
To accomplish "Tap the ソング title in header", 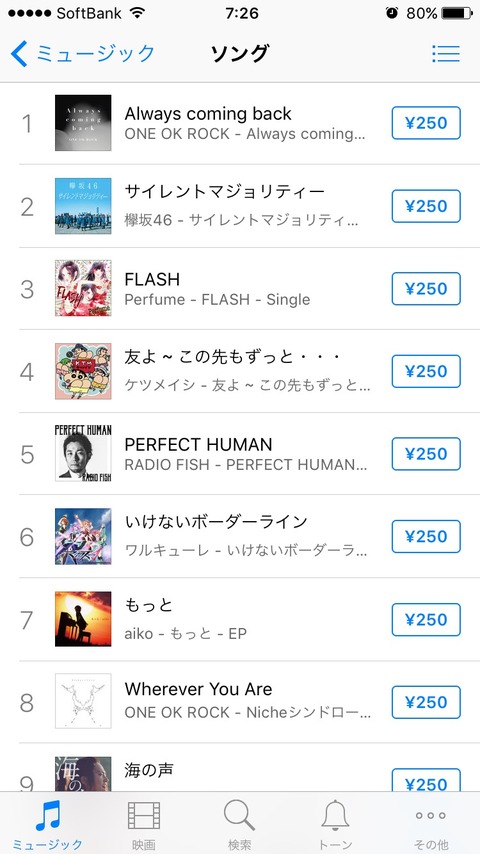I will coord(240,53).
